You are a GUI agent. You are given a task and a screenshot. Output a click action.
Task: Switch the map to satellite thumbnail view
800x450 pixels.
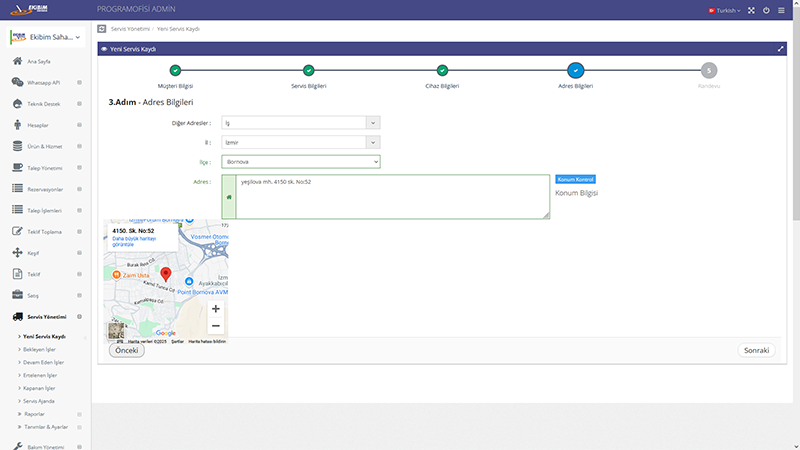pyautogui.click(x=116, y=332)
